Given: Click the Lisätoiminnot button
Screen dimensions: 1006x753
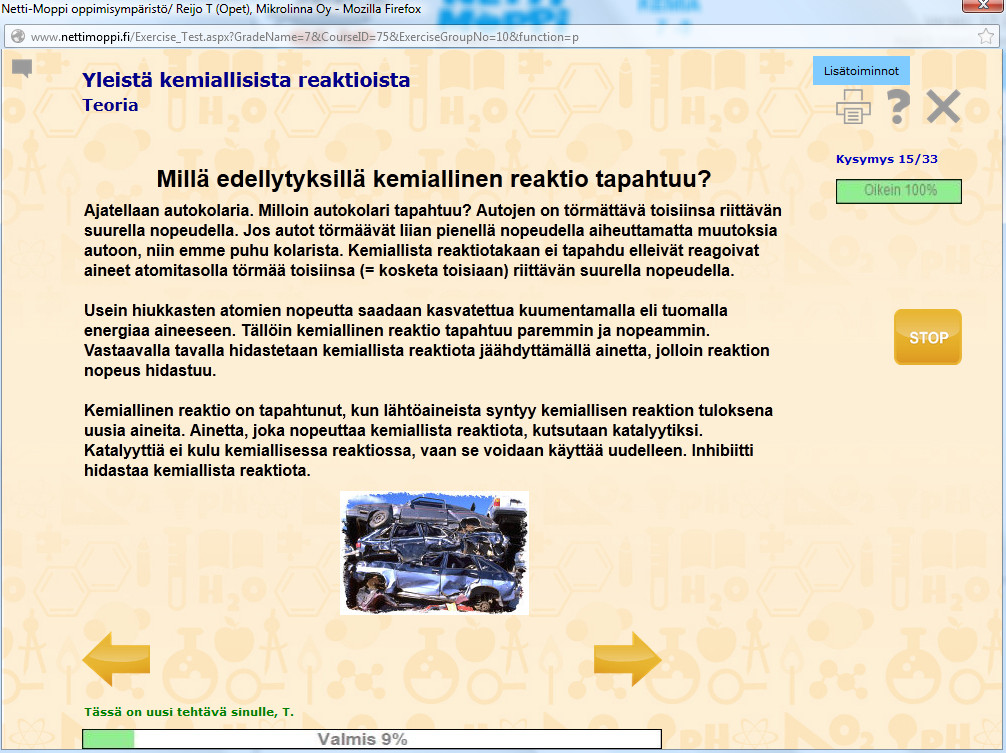Looking at the screenshot, I should (x=861, y=71).
